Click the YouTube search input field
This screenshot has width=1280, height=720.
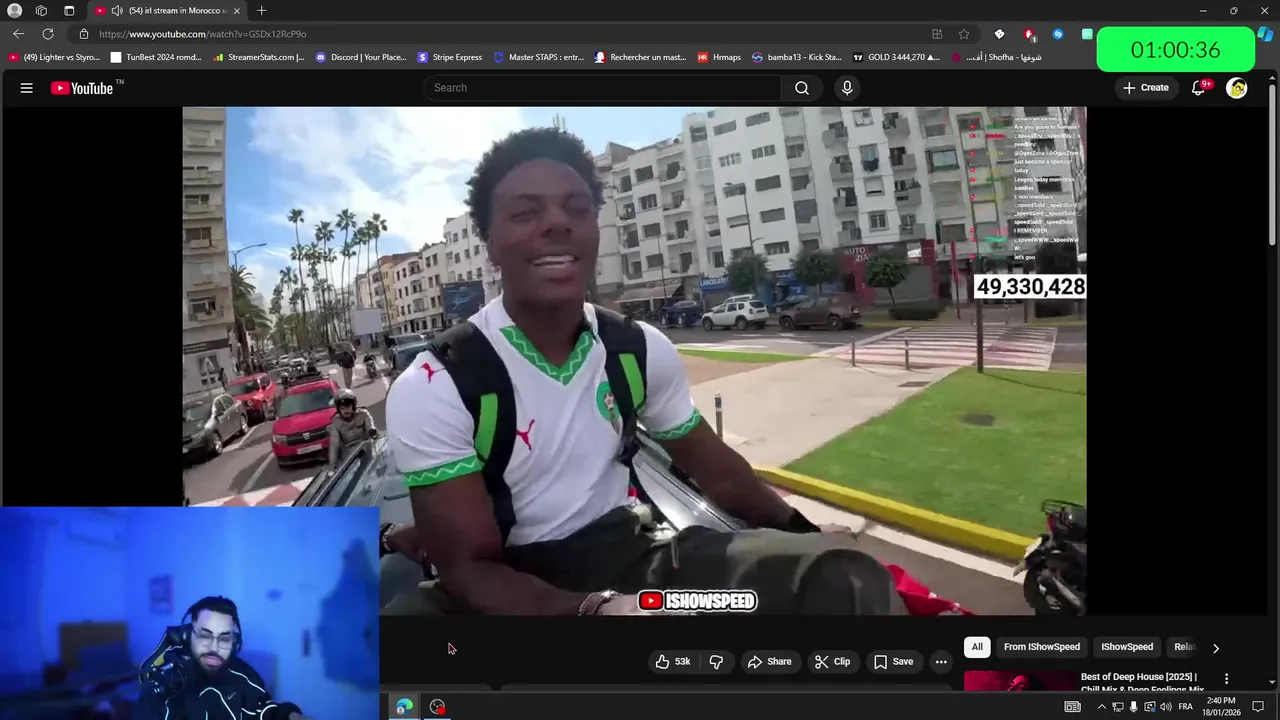[603, 88]
